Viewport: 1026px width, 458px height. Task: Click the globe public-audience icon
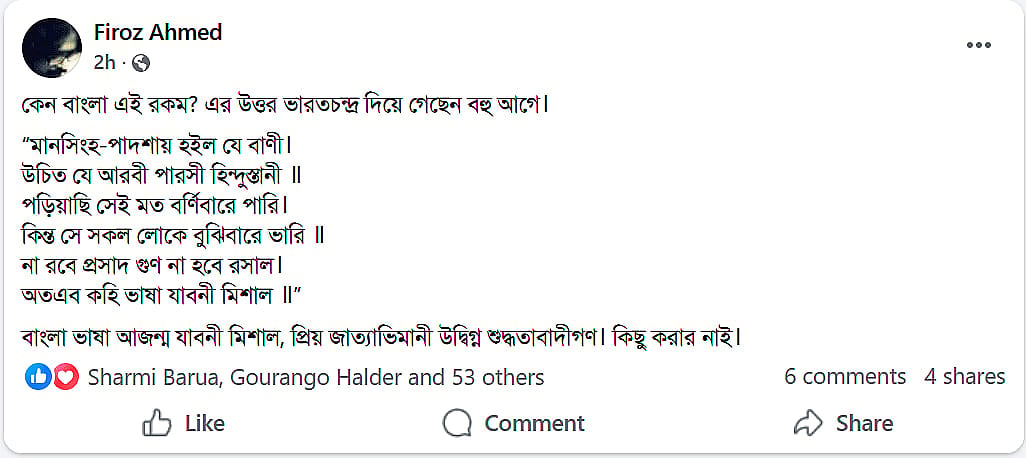coord(141,63)
